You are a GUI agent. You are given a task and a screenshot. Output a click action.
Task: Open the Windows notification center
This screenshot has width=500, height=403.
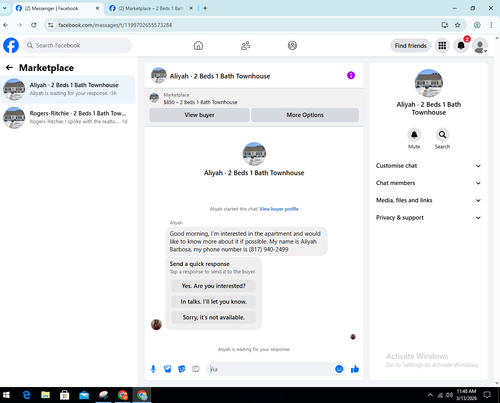click(487, 395)
